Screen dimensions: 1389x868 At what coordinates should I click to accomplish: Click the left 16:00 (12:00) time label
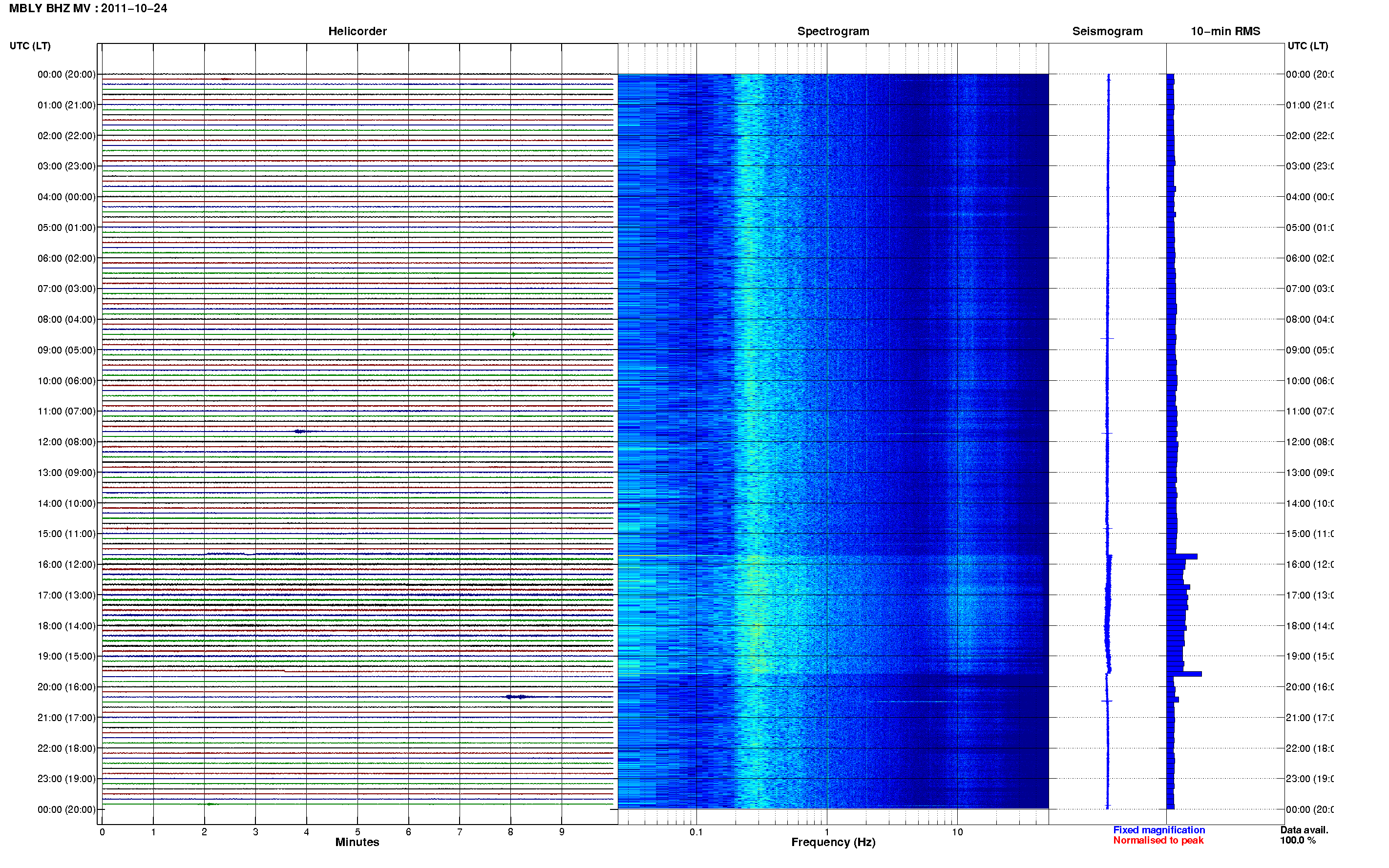pyautogui.click(x=66, y=564)
